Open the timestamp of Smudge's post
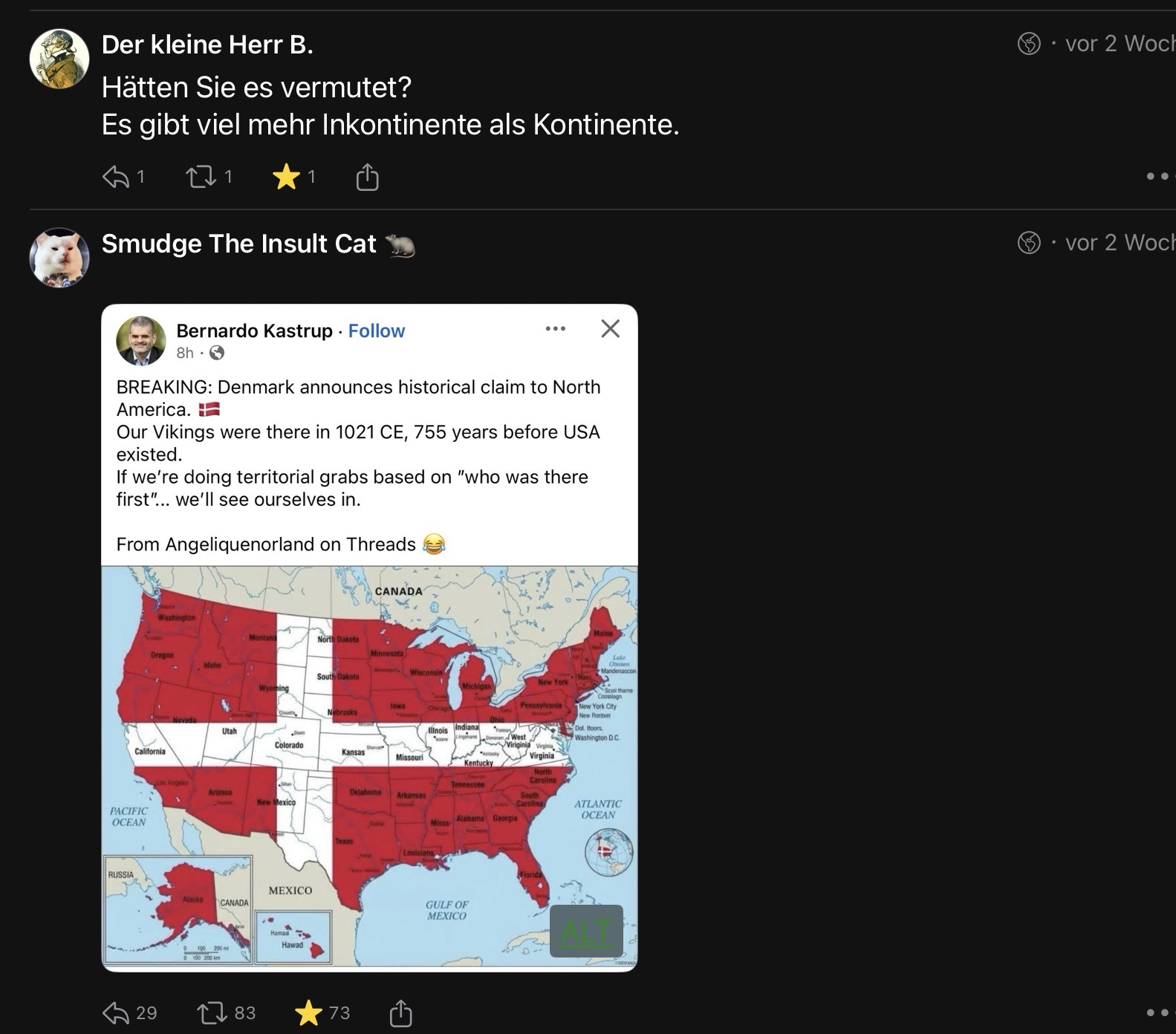The width and height of the screenshot is (1176, 1034). pos(1119,242)
